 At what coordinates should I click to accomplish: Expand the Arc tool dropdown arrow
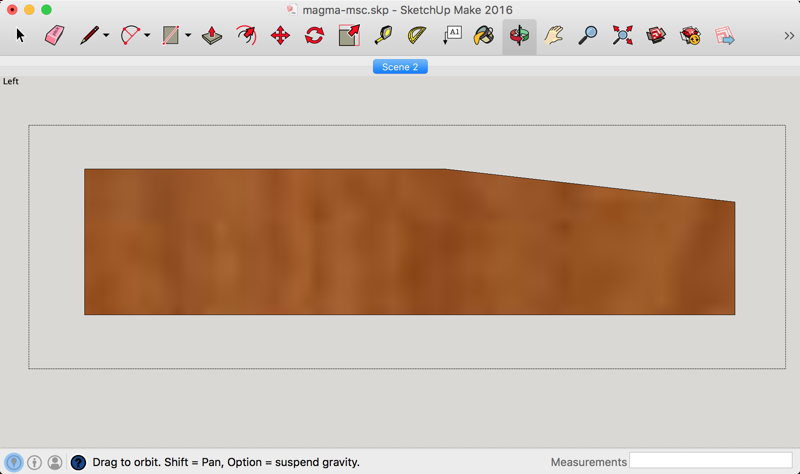click(x=147, y=37)
